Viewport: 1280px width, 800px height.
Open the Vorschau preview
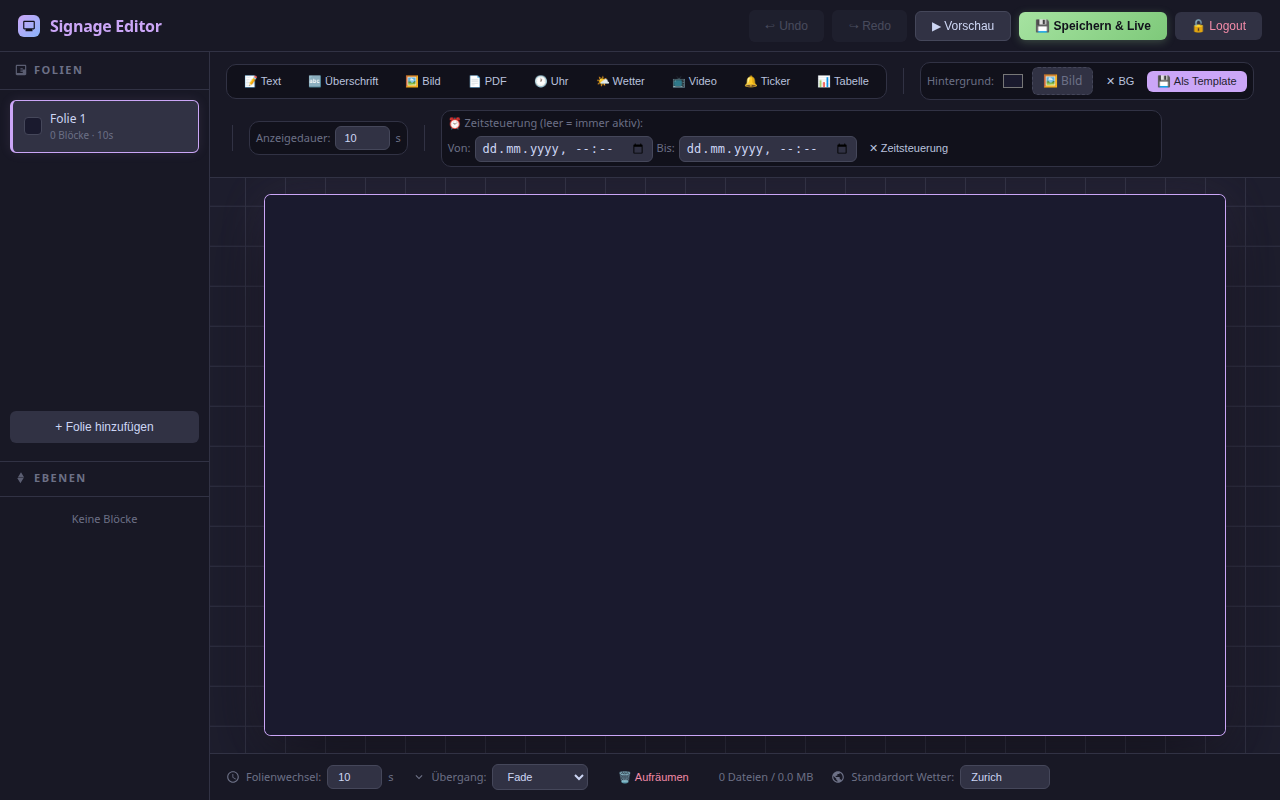(x=963, y=26)
